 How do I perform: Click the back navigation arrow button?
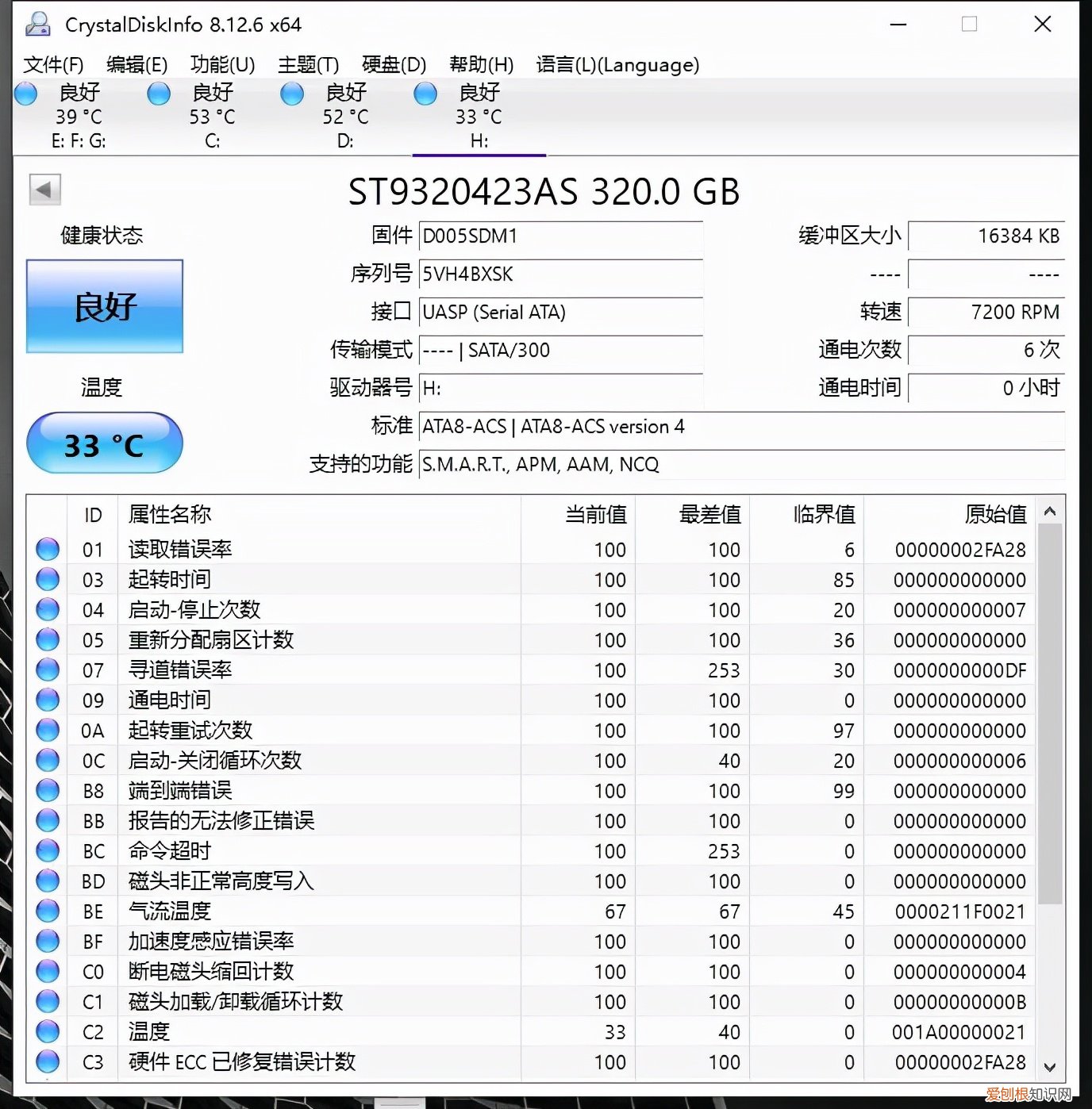[44, 190]
